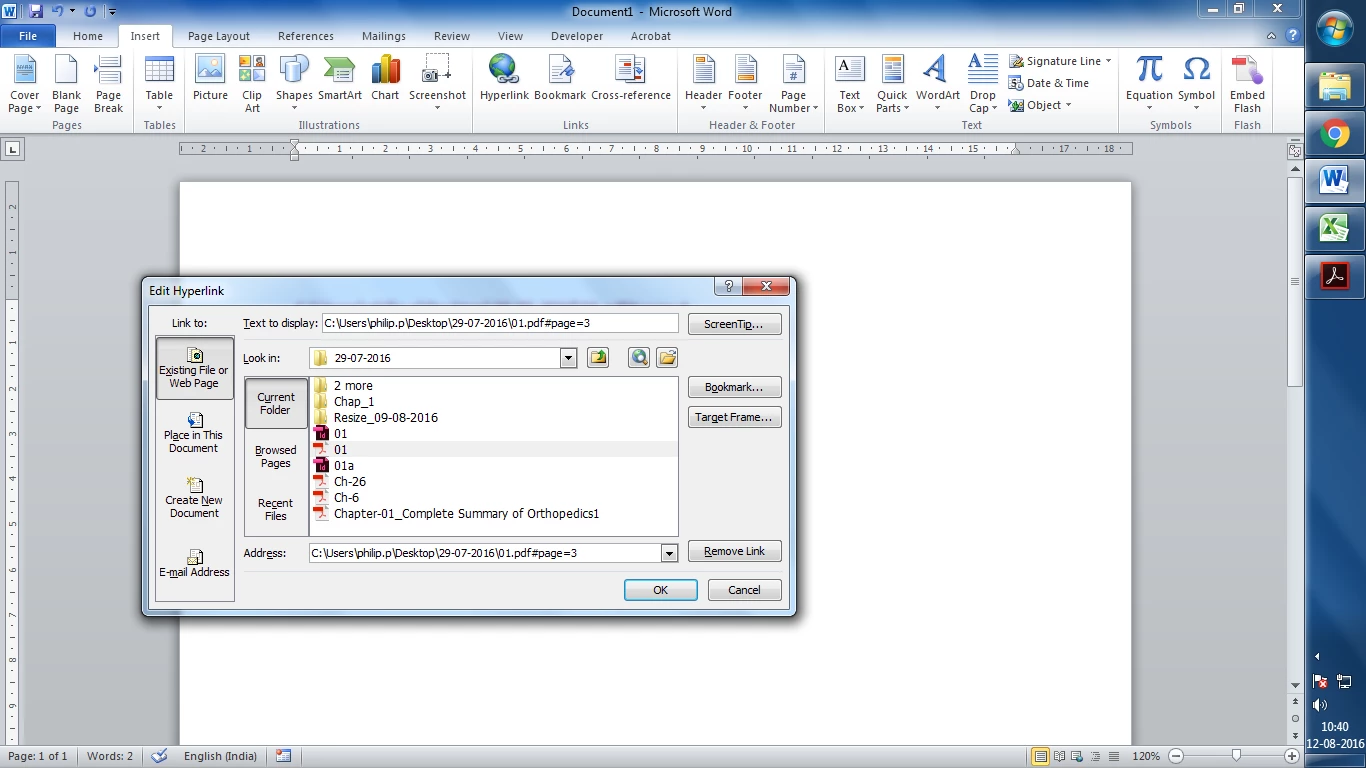Expand Signature Line dropdown
Image resolution: width=1366 pixels, height=768 pixels.
pyautogui.click(x=1108, y=61)
